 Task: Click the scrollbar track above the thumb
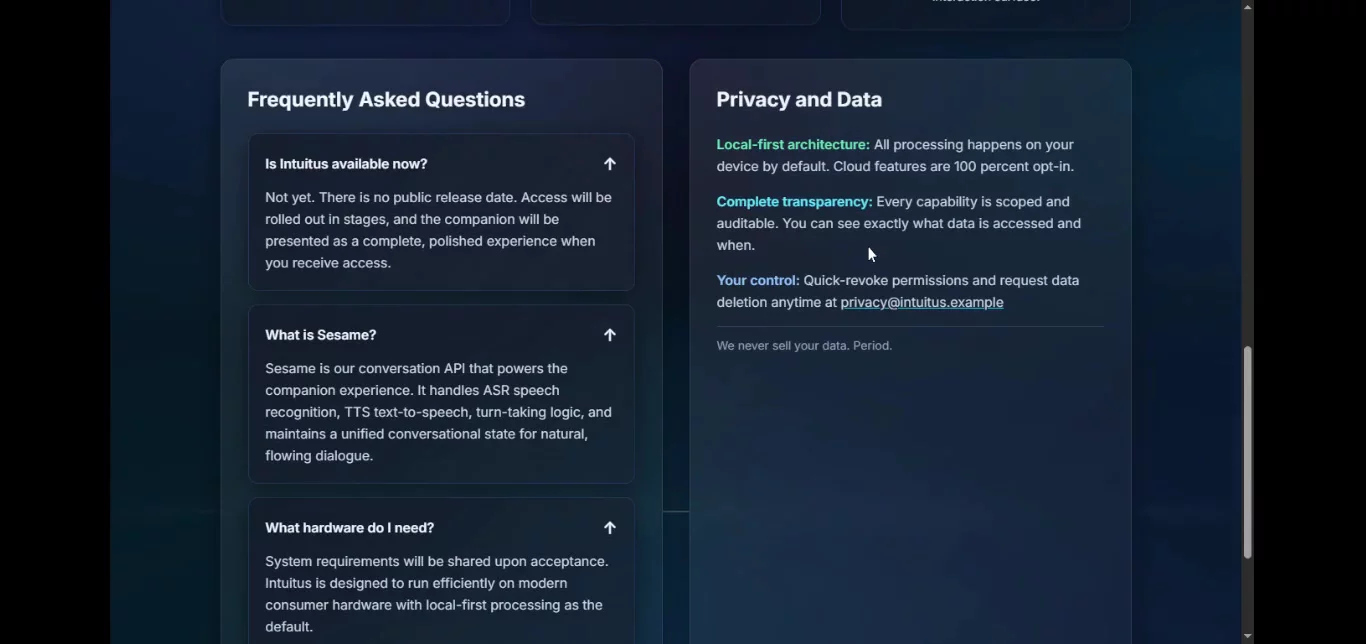point(1247,180)
